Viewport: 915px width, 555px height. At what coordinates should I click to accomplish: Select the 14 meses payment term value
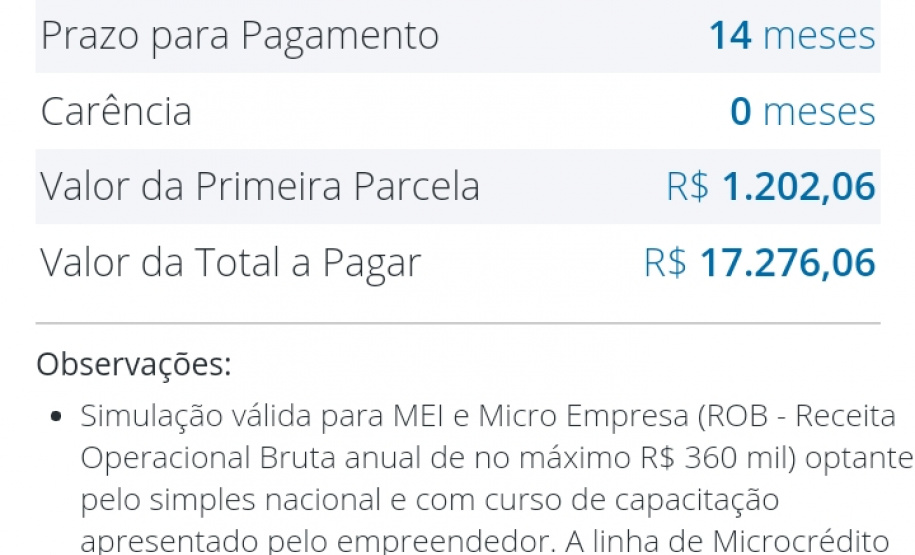(x=791, y=36)
